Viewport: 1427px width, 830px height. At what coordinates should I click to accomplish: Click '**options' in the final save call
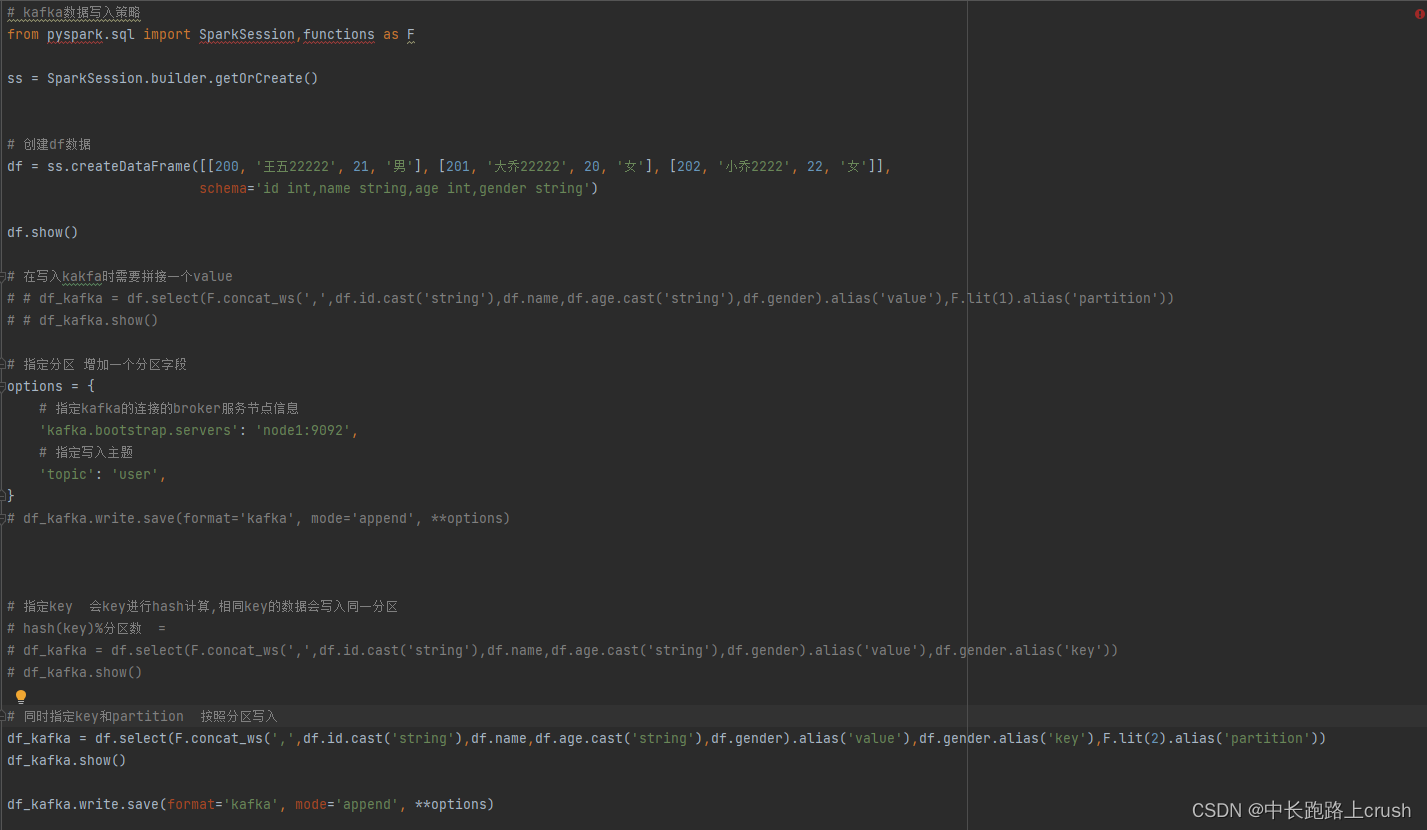[451, 804]
